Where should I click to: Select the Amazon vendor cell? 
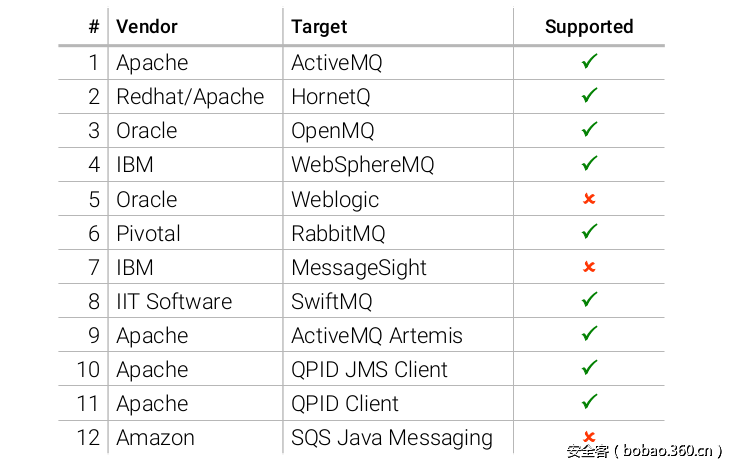pyautogui.click(x=155, y=438)
